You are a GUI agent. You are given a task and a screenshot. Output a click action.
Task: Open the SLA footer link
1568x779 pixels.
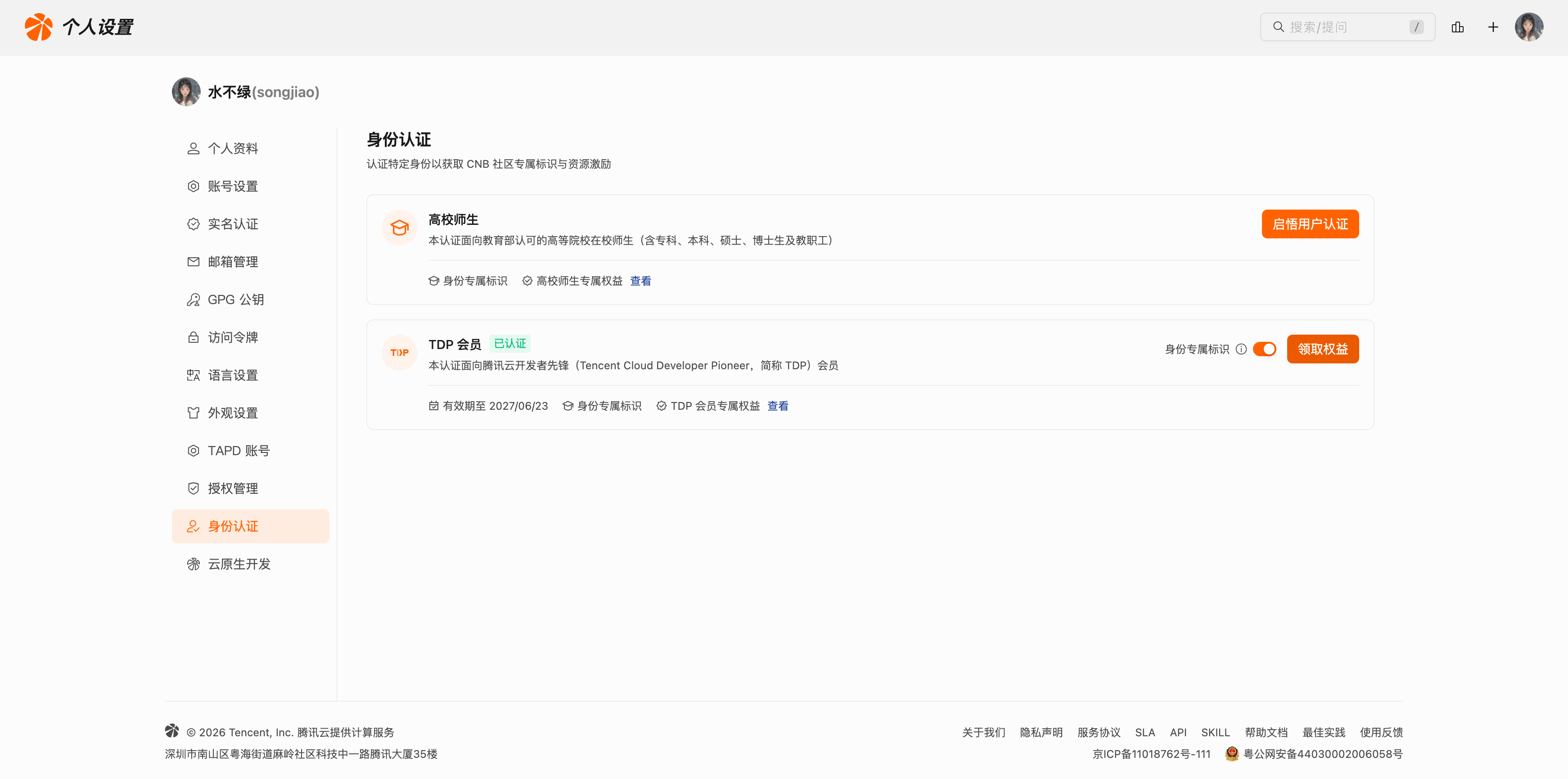point(1145,732)
